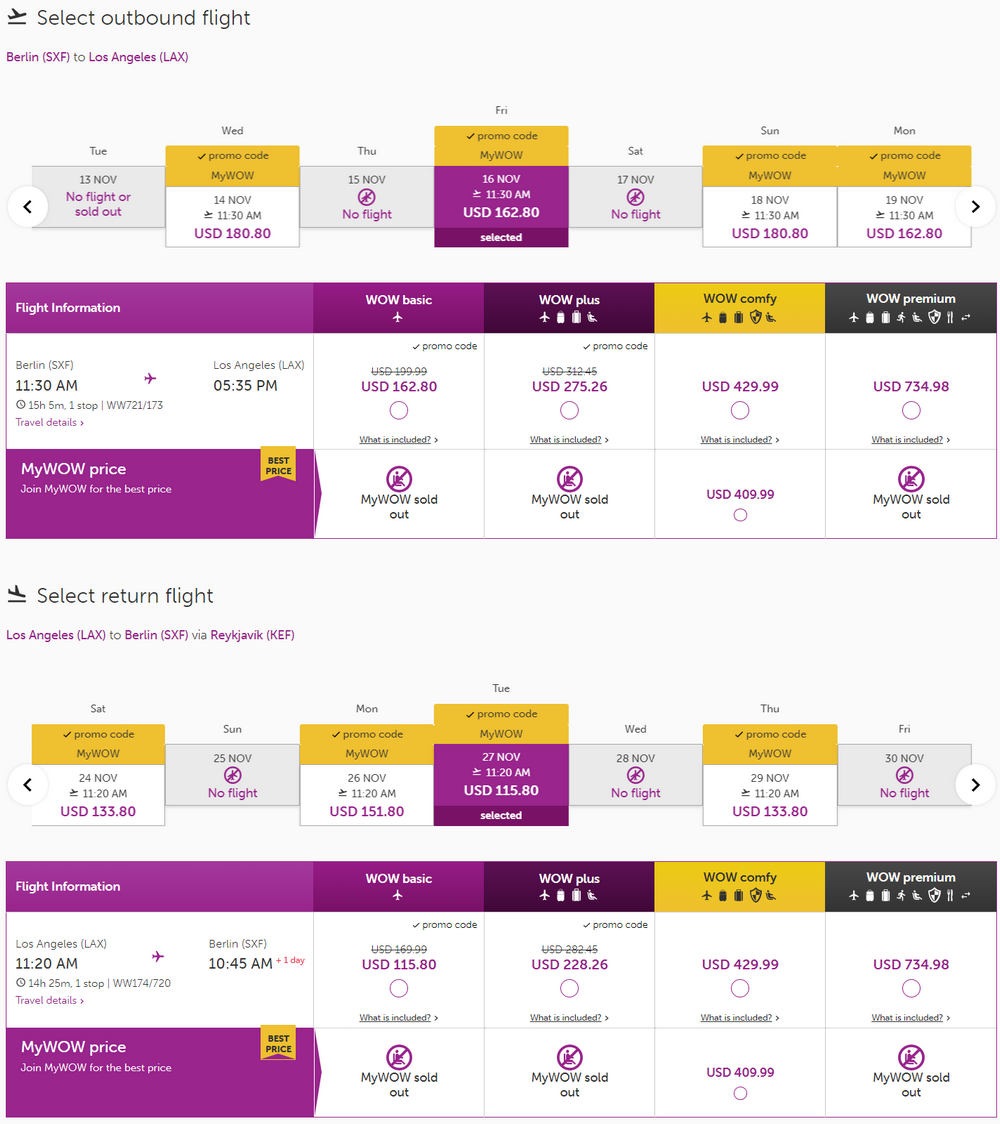Click outbound WOW comfy yellow column header
The image size is (1000, 1124).
pos(740,308)
